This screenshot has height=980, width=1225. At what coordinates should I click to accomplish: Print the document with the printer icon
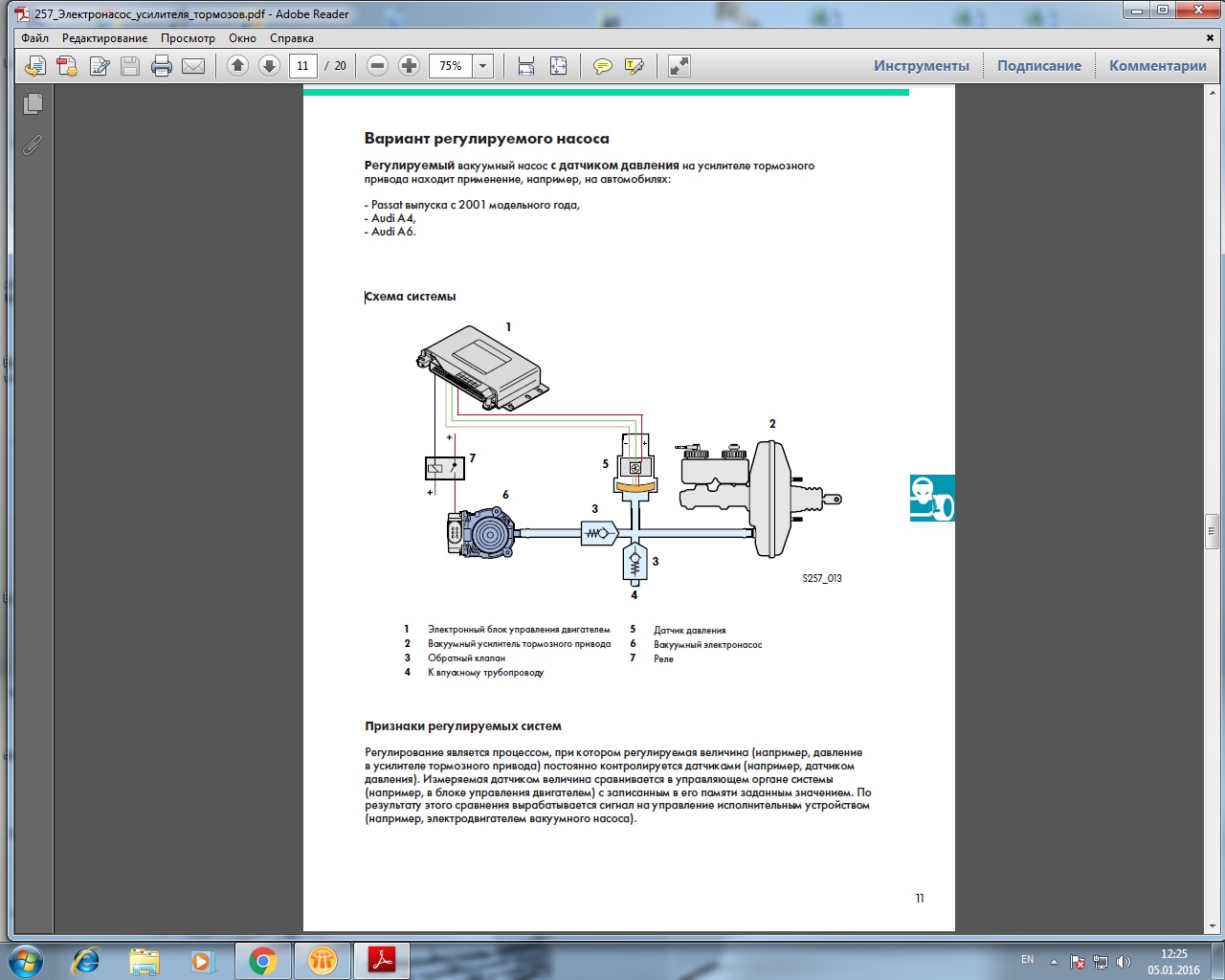click(162, 66)
